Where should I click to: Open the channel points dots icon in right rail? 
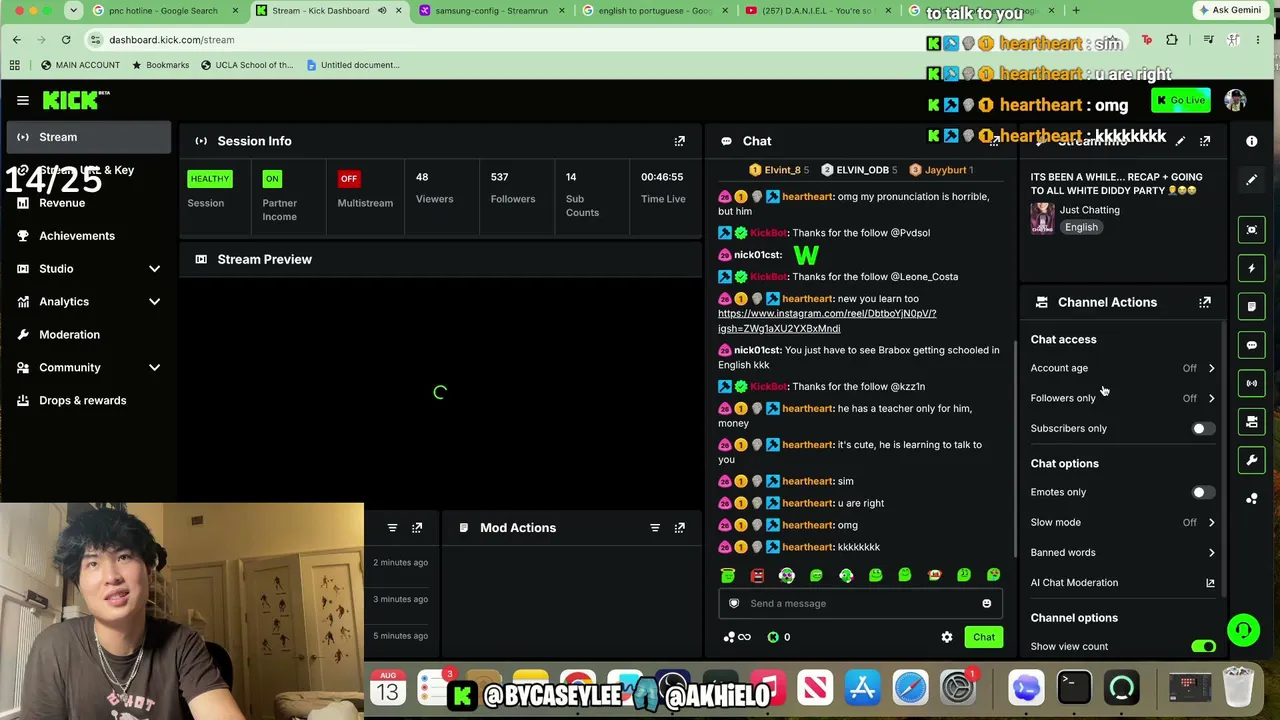point(1252,499)
